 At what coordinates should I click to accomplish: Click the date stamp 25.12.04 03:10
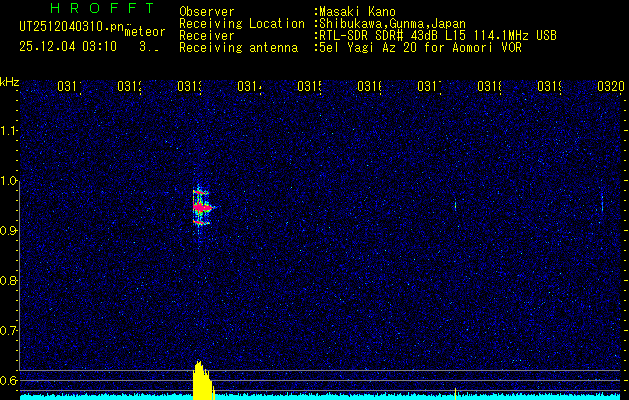click(68, 47)
